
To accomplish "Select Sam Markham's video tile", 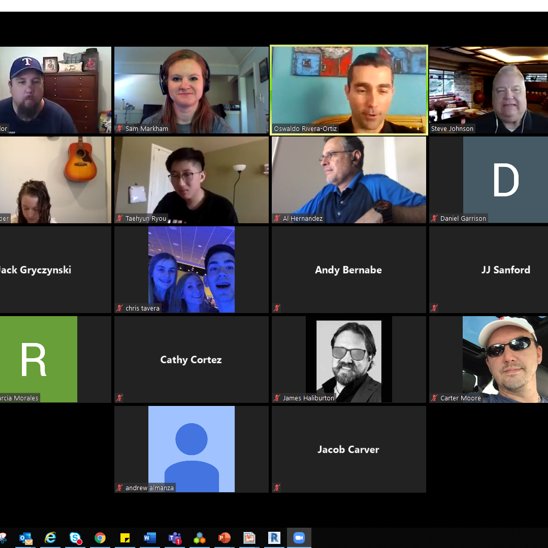I will click(192, 90).
